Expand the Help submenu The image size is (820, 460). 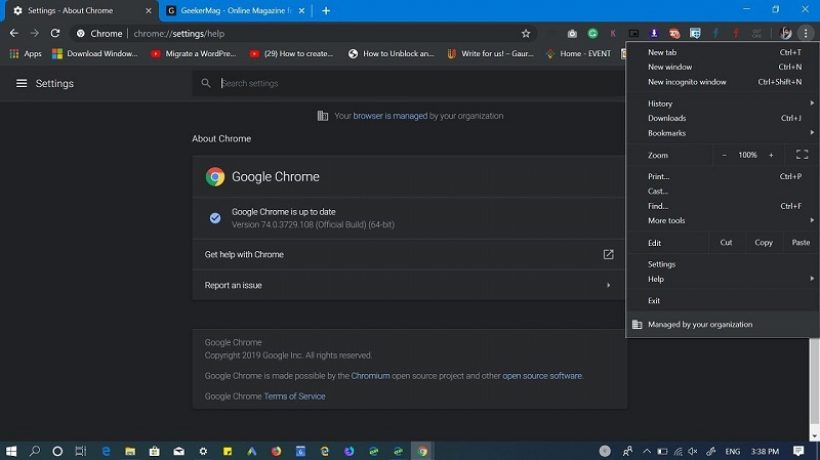point(724,279)
